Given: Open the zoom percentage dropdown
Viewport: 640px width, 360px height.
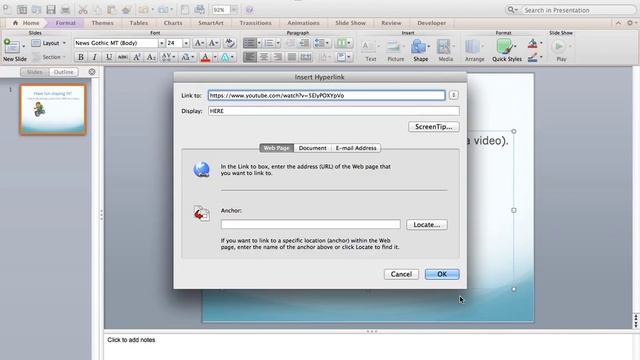Looking at the screenshot, I should 234,10.
